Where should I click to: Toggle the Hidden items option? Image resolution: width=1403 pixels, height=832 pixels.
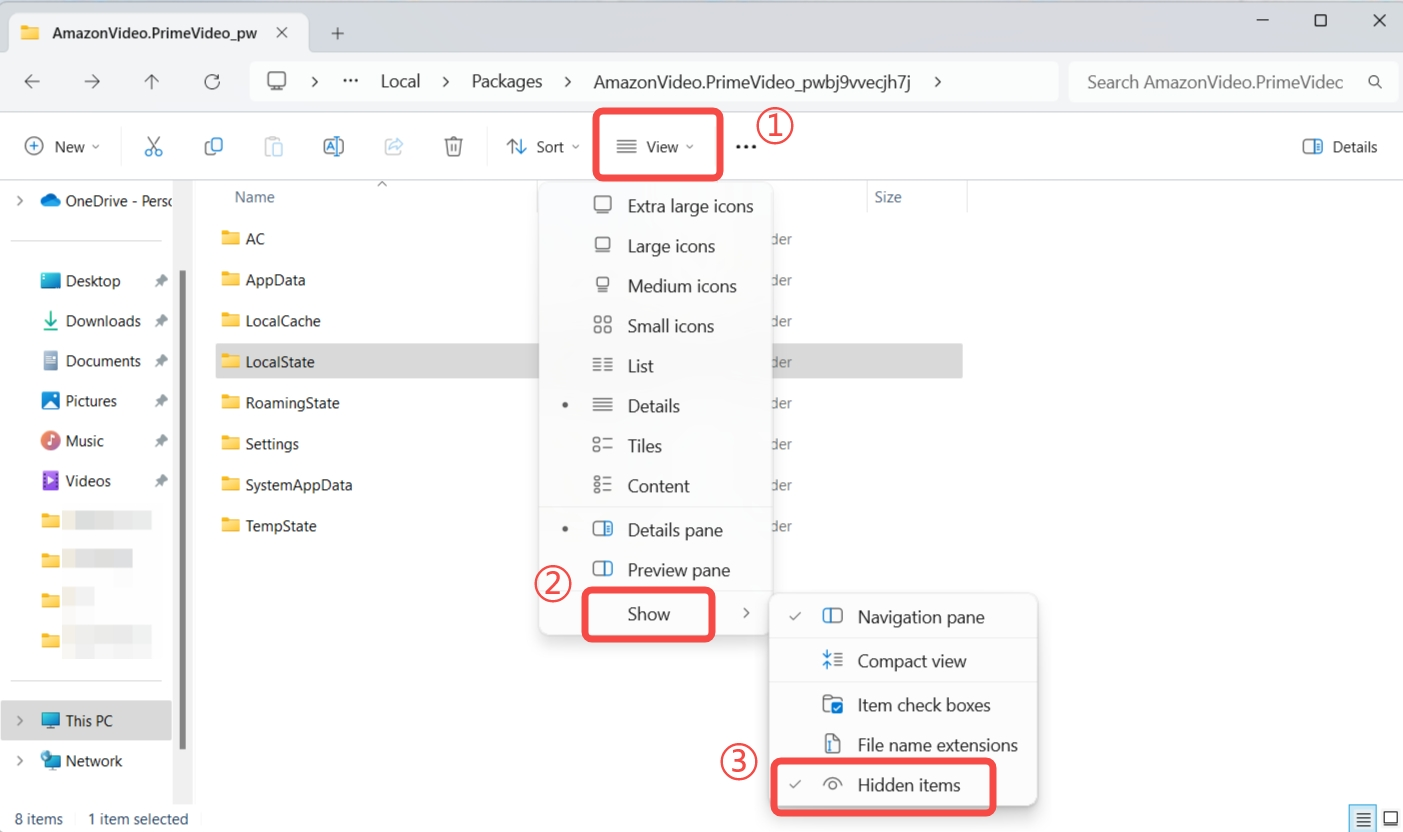pos(903,785)
